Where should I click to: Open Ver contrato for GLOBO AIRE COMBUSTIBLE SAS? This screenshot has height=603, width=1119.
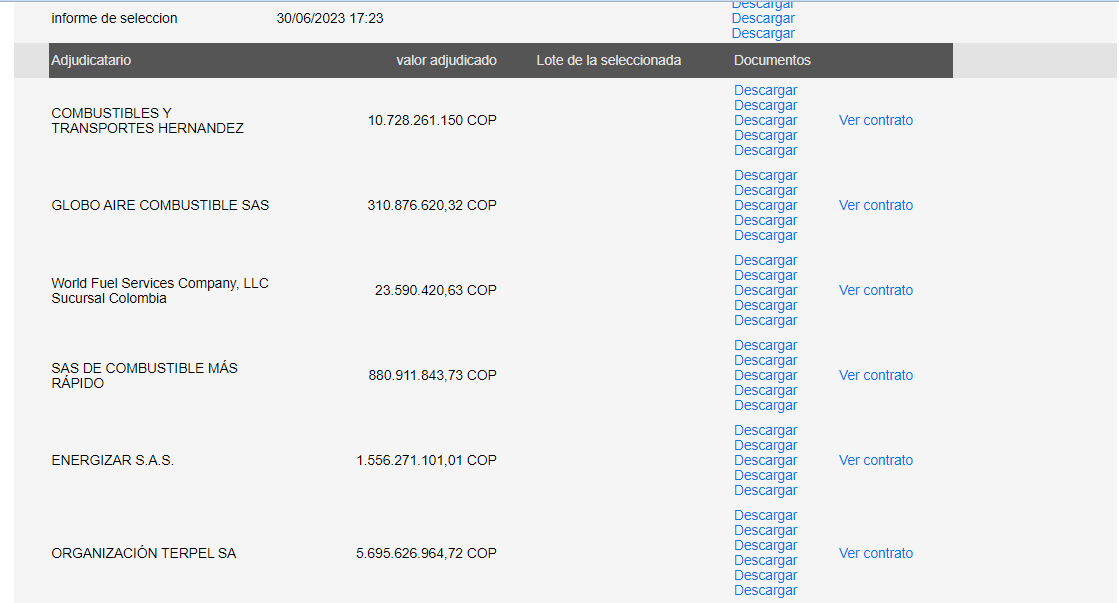coord(876,205)
